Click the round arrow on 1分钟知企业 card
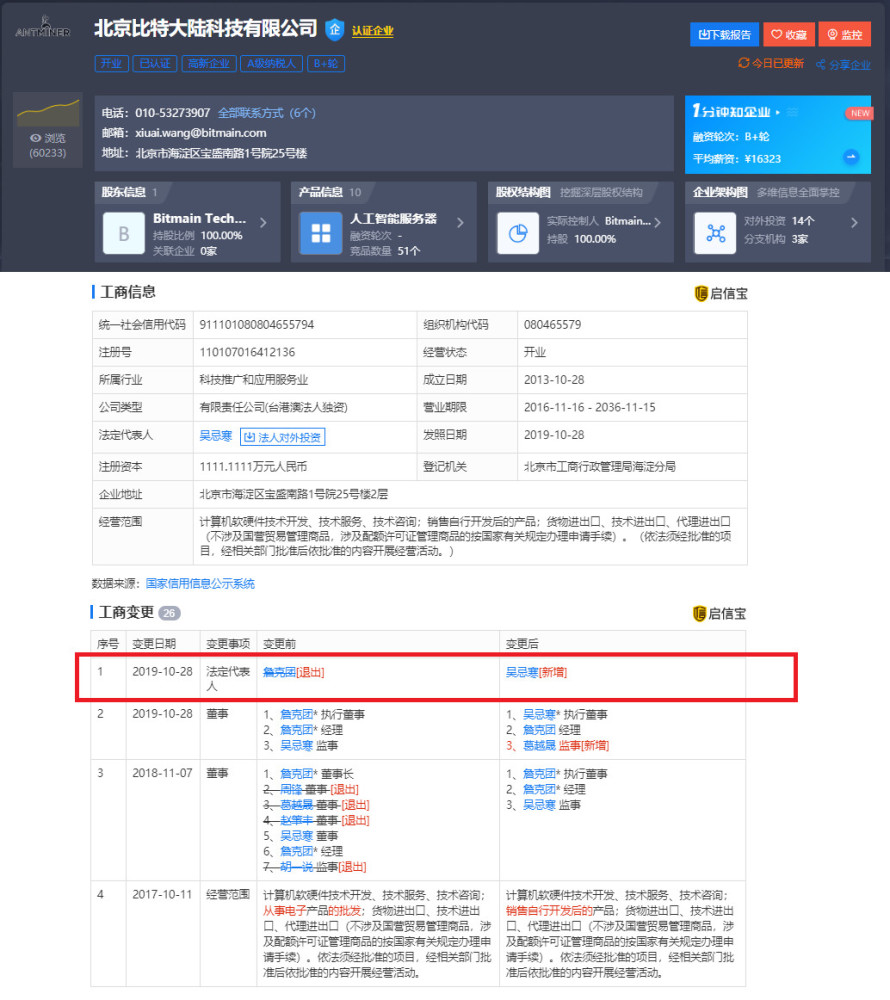890x1000 pixels. 851,157
